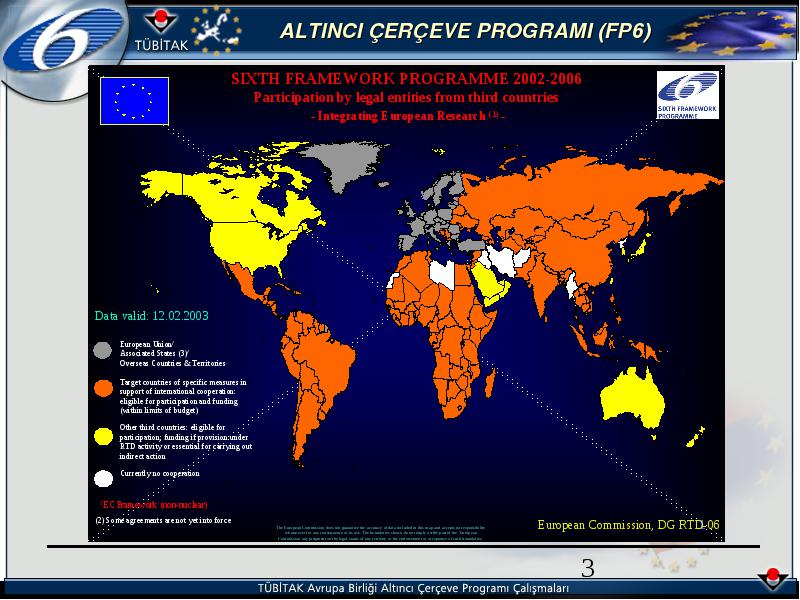Click the ALTINCI ÇERÇEVE PROGRAMI (FP6) title
The height and width of the screenshot is (600, 800).
click(x=465, y=32)
